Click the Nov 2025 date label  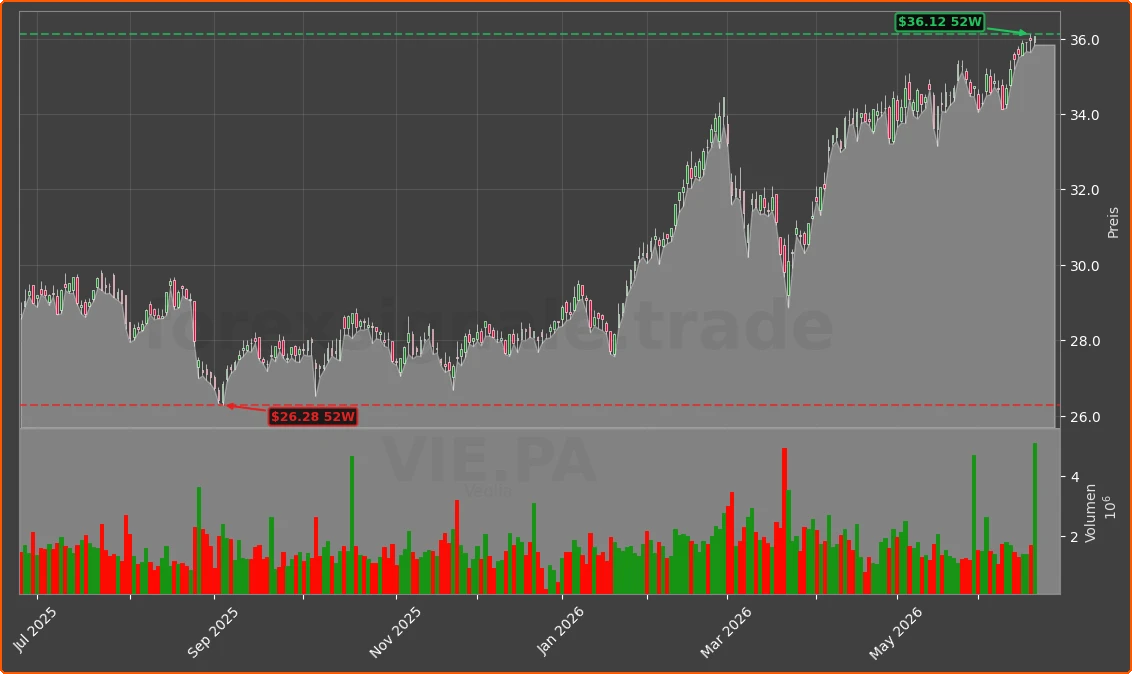tap(395, 633)
